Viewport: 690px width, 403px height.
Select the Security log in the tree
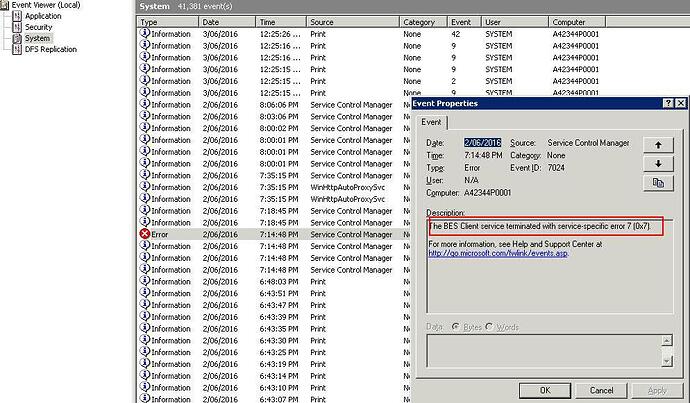coord(38,27)
